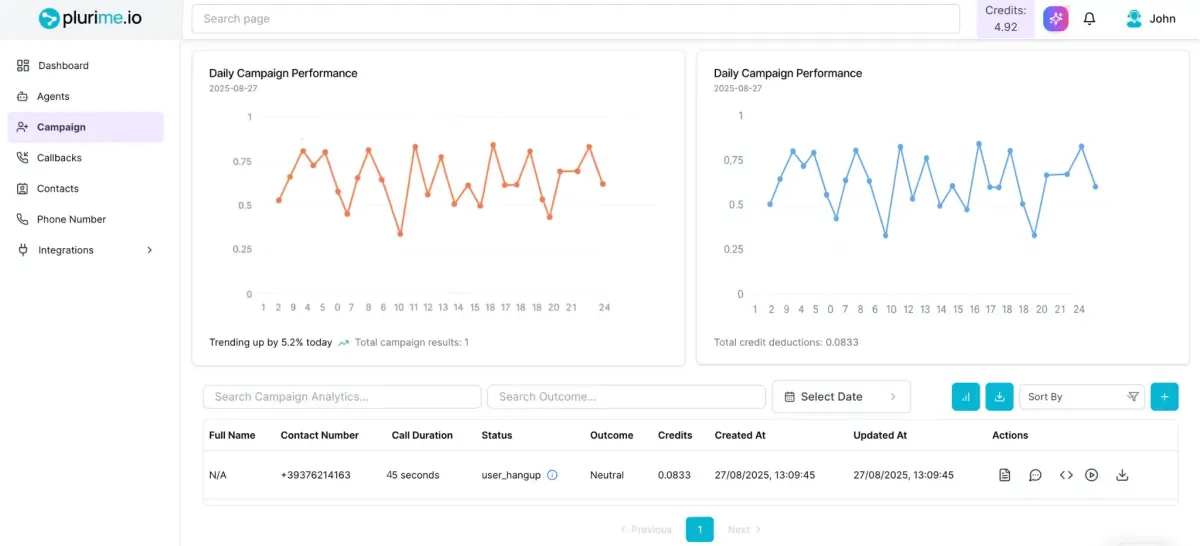Screen dimensions: 1200x546
Task: View code brackets action for call
Action: (x=1066, y=475)
